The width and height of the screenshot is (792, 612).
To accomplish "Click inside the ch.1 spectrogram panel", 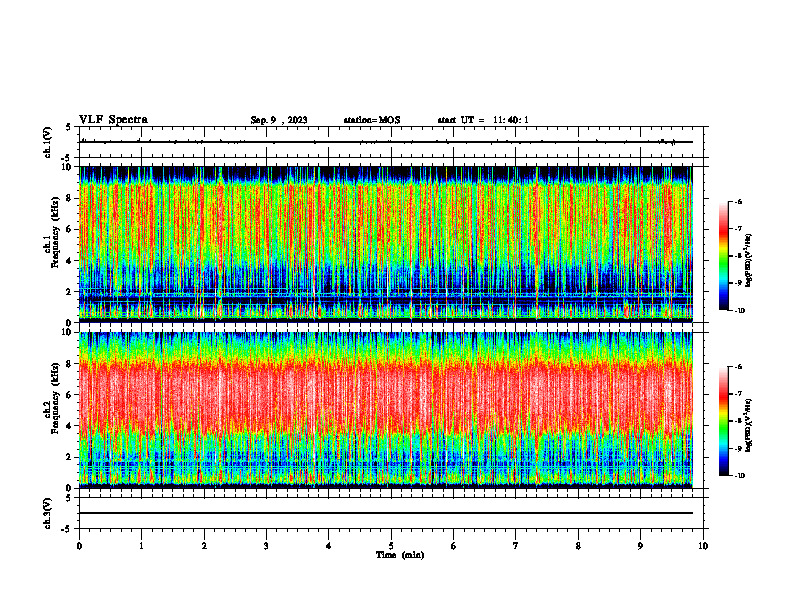I will pyautogui.click(x=386, y=244).
